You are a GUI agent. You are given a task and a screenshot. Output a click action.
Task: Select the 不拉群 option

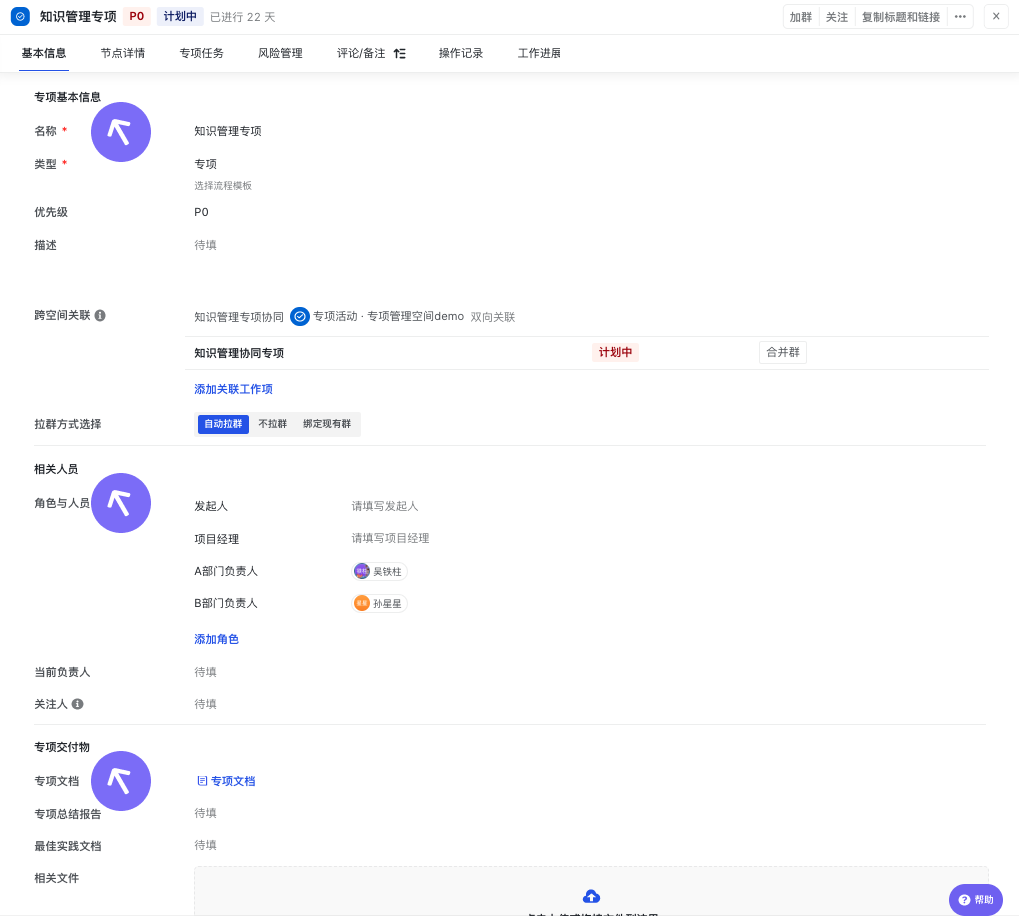(272, 424)
